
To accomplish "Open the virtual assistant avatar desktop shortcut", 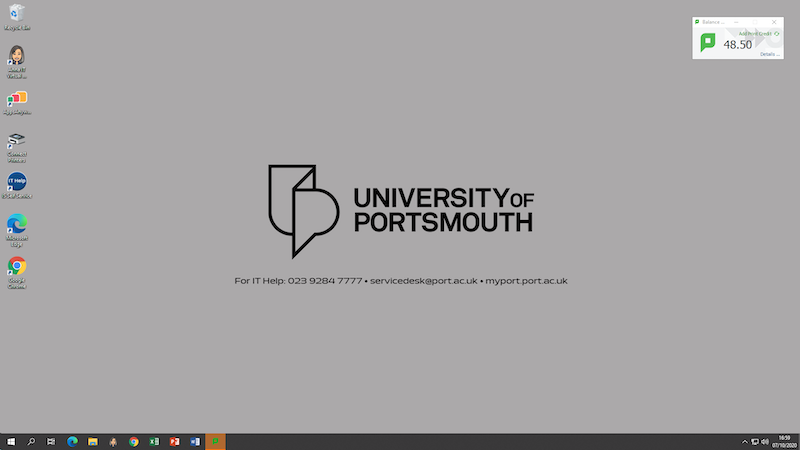I will click(17, 62).
